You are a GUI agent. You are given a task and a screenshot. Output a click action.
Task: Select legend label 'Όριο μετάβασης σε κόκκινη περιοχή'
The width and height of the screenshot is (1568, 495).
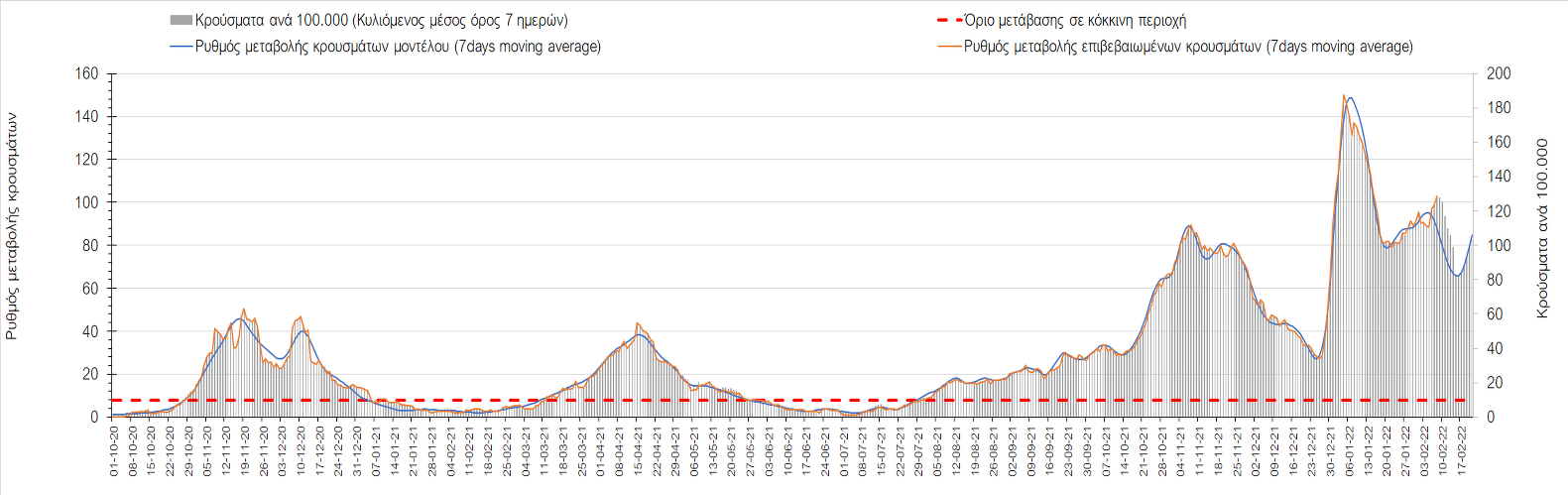pos(1075,20)
